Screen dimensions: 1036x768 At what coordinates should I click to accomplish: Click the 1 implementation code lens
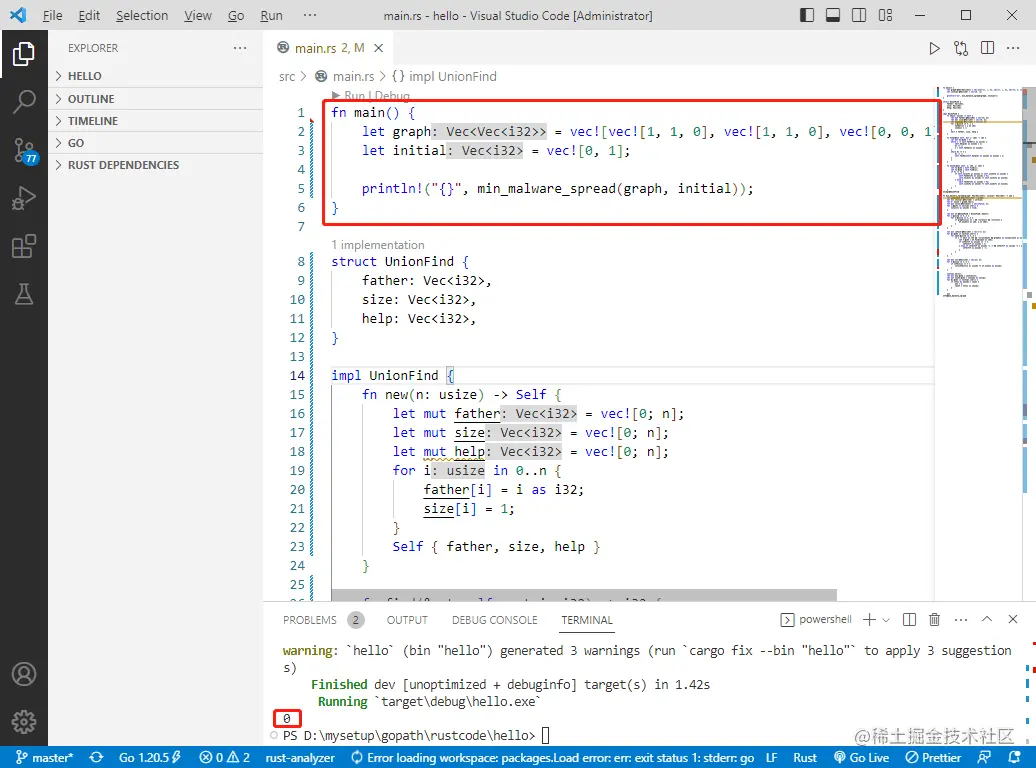pos(378,245)
